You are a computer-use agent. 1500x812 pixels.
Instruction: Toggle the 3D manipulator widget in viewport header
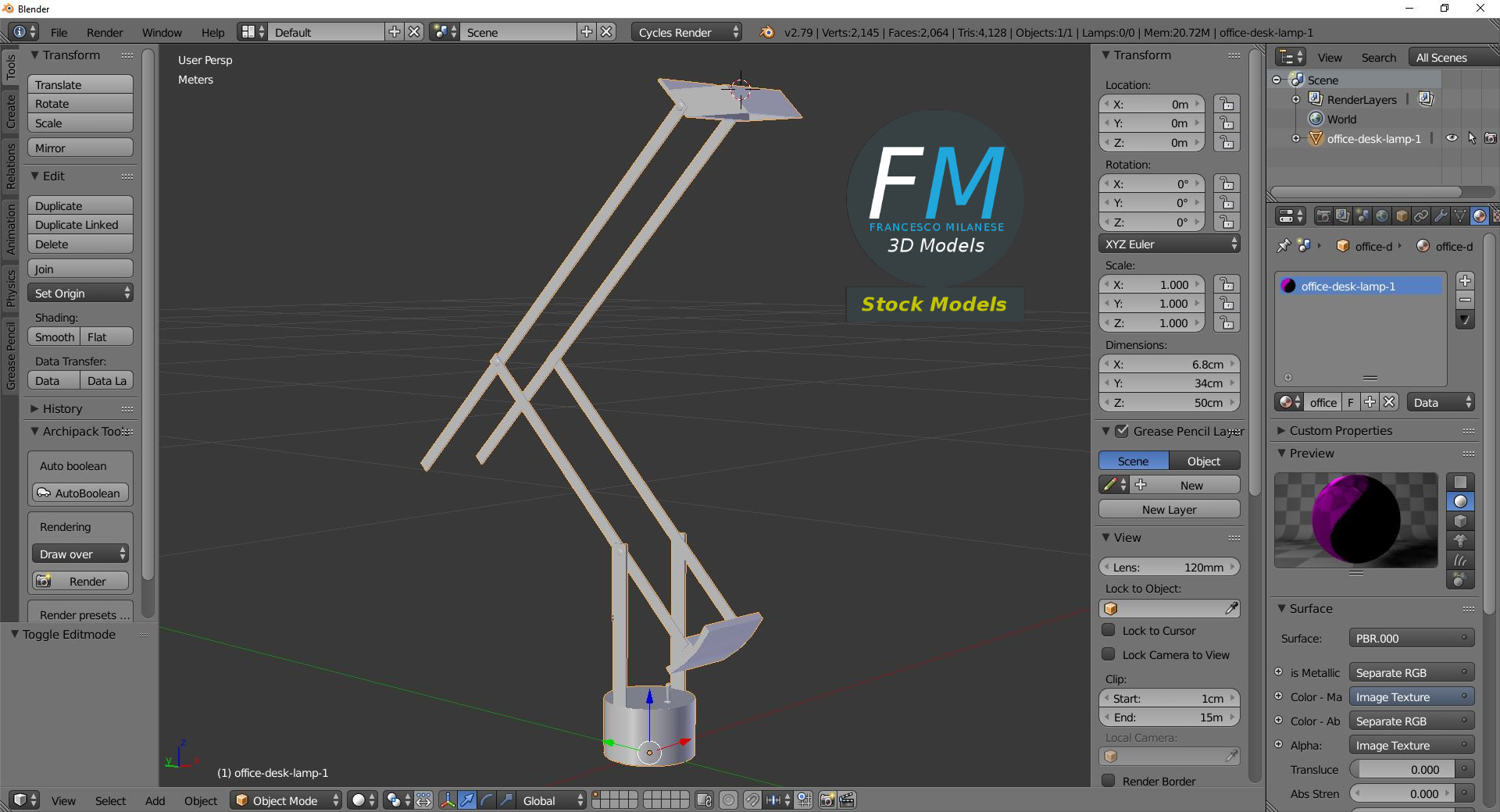(448, 800)
